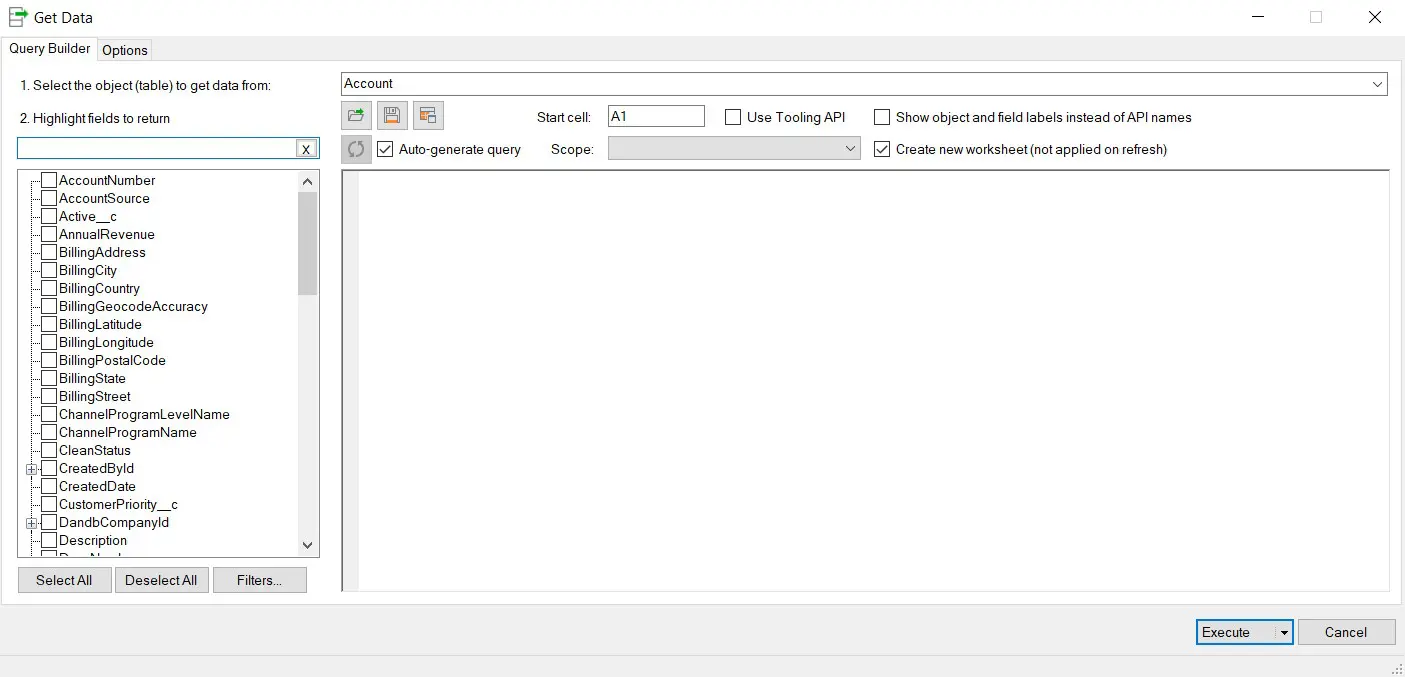This screenshot has width=1405, height=677.
Task: Click the refresh query arrows icon
Action: click(356, 149)
